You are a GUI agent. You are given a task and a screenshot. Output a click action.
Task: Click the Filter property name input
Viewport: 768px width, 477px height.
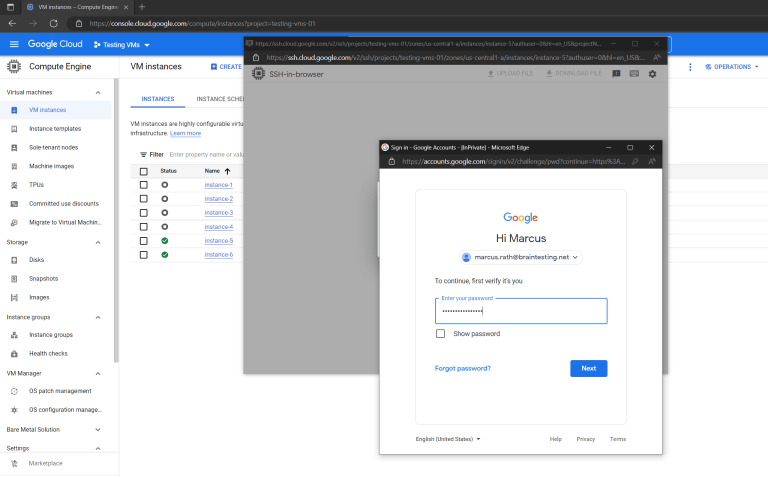click(x=206, y=155)
